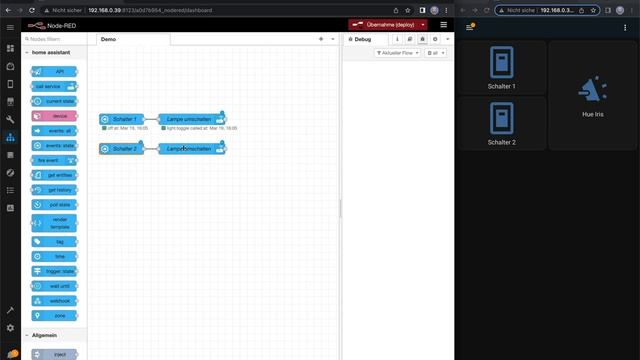Toggle Hue Iris light card

point(593,96)
